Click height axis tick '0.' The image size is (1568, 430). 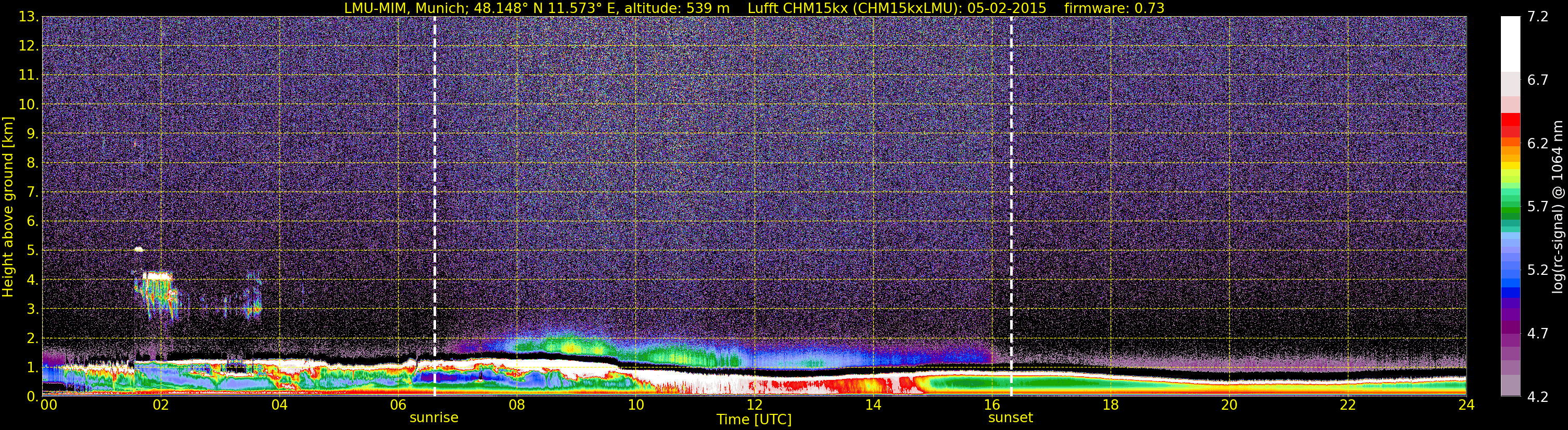click(x=32, y=397)
